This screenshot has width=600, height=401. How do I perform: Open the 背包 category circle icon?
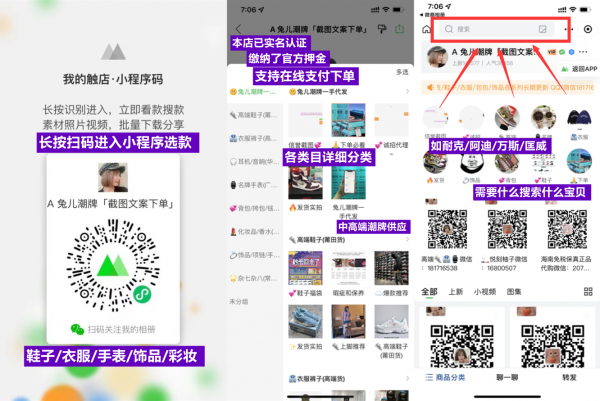(x=507, y=161)
